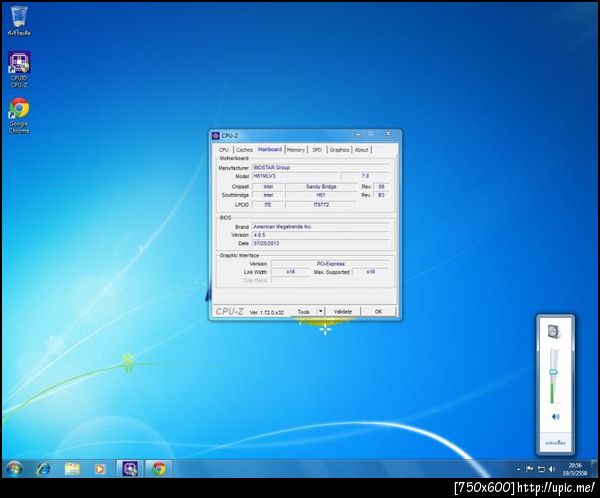
Task: Click the Windows Start button
Action: click(x=14, y=468)
